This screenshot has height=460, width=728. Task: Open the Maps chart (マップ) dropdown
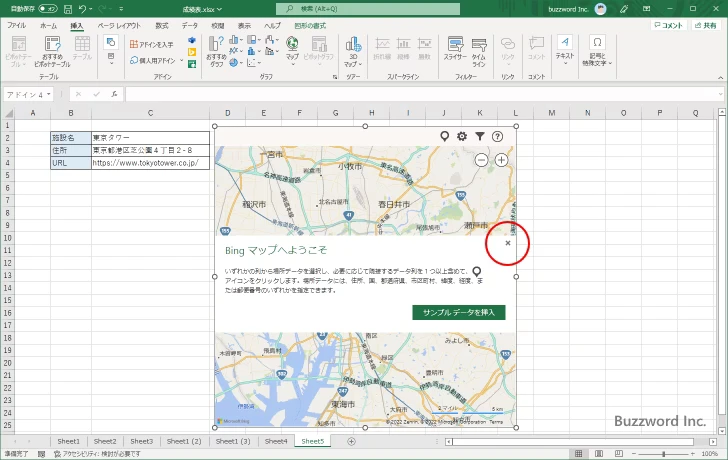(292, 51)
